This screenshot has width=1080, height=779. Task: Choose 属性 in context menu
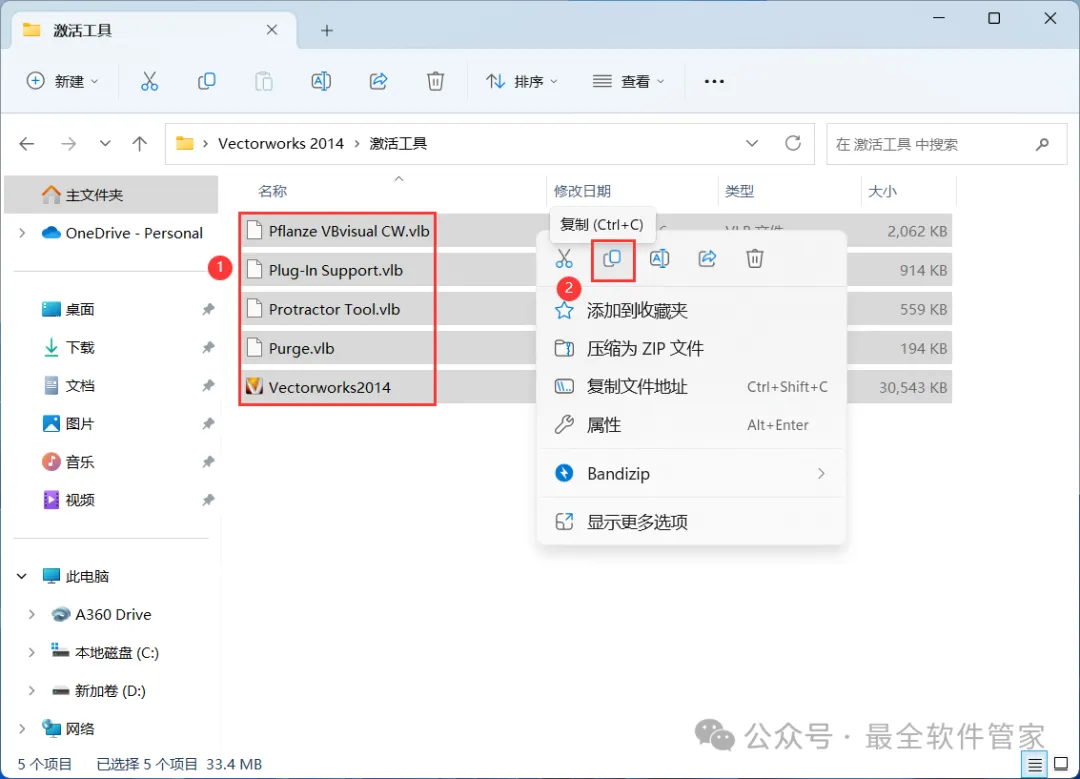[692, 425]
